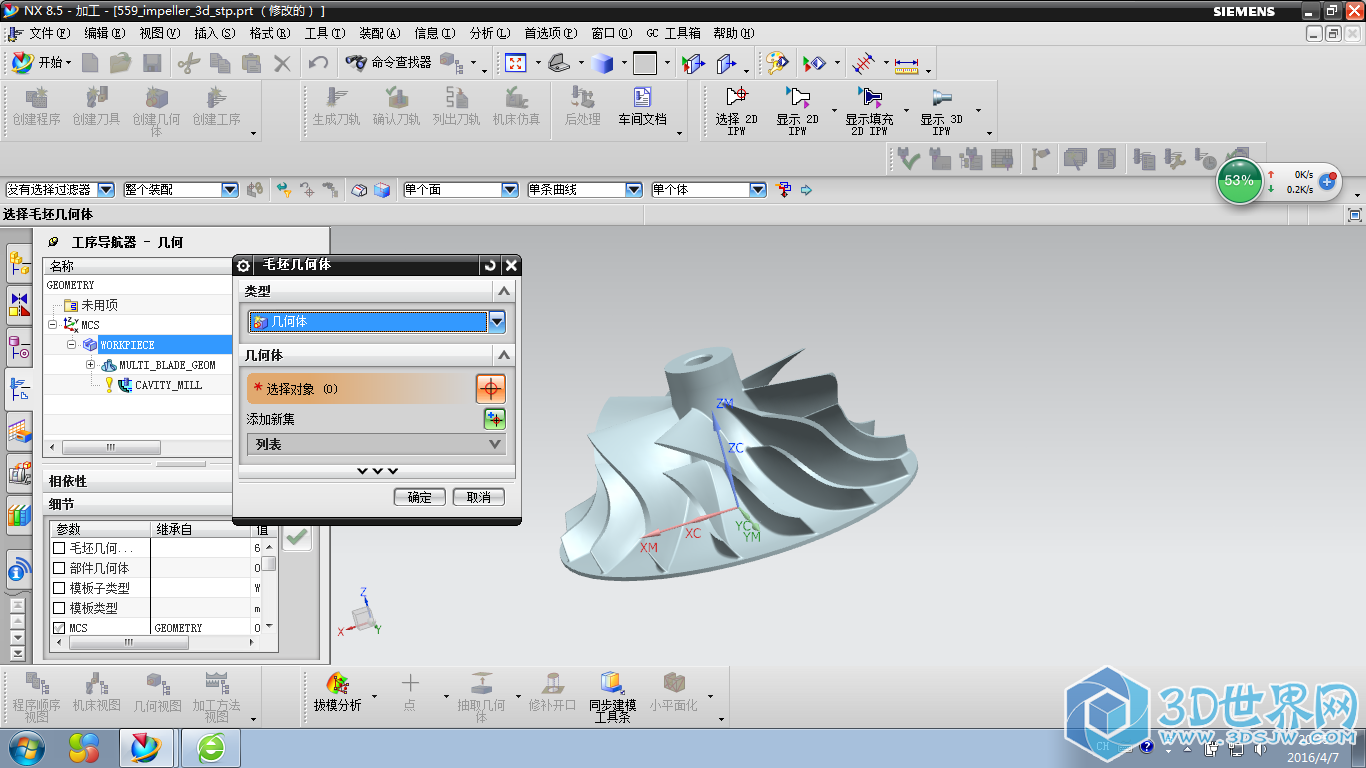Click the undo arrow icon
This screenshot has height=768, width=1366.
tap(319, 63)
